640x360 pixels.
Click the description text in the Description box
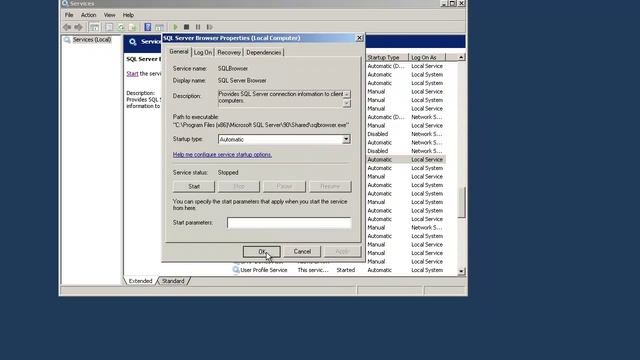[280, 97]
